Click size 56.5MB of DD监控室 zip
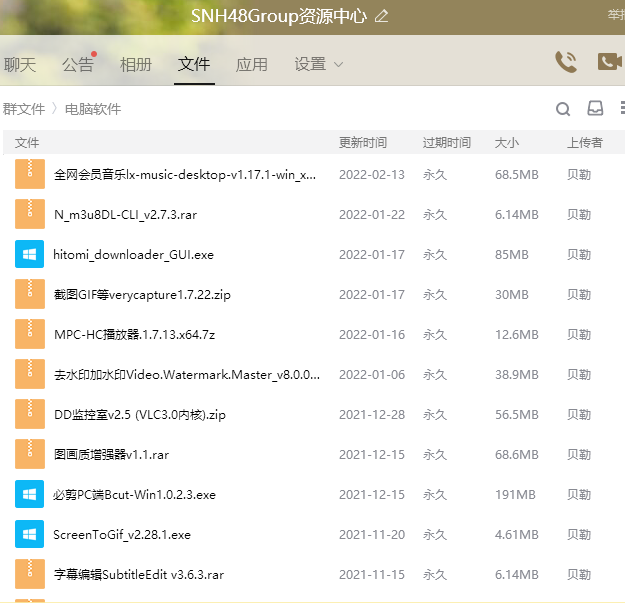 tap(517, 414)
